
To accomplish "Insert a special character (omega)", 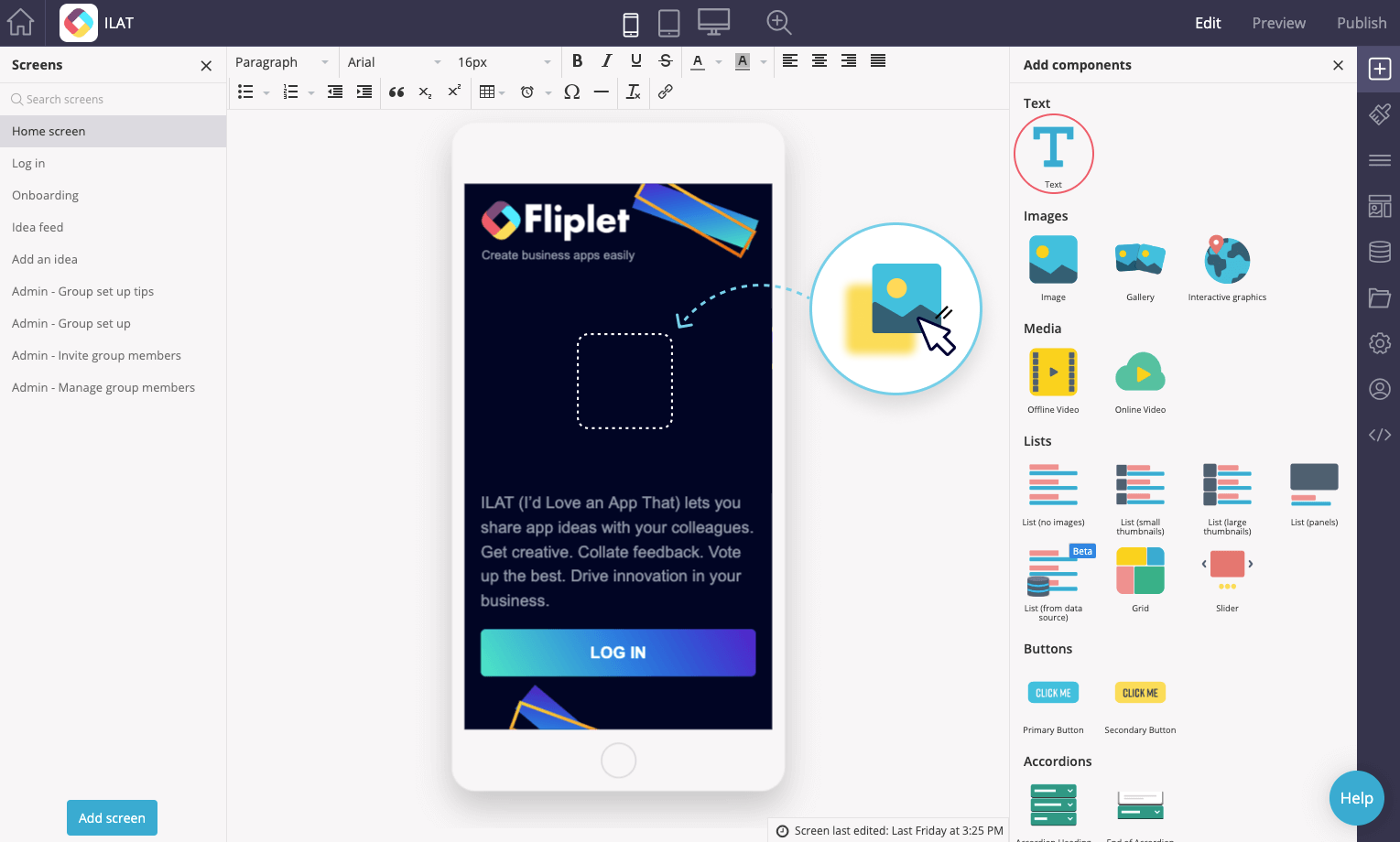I will point(572,92).
